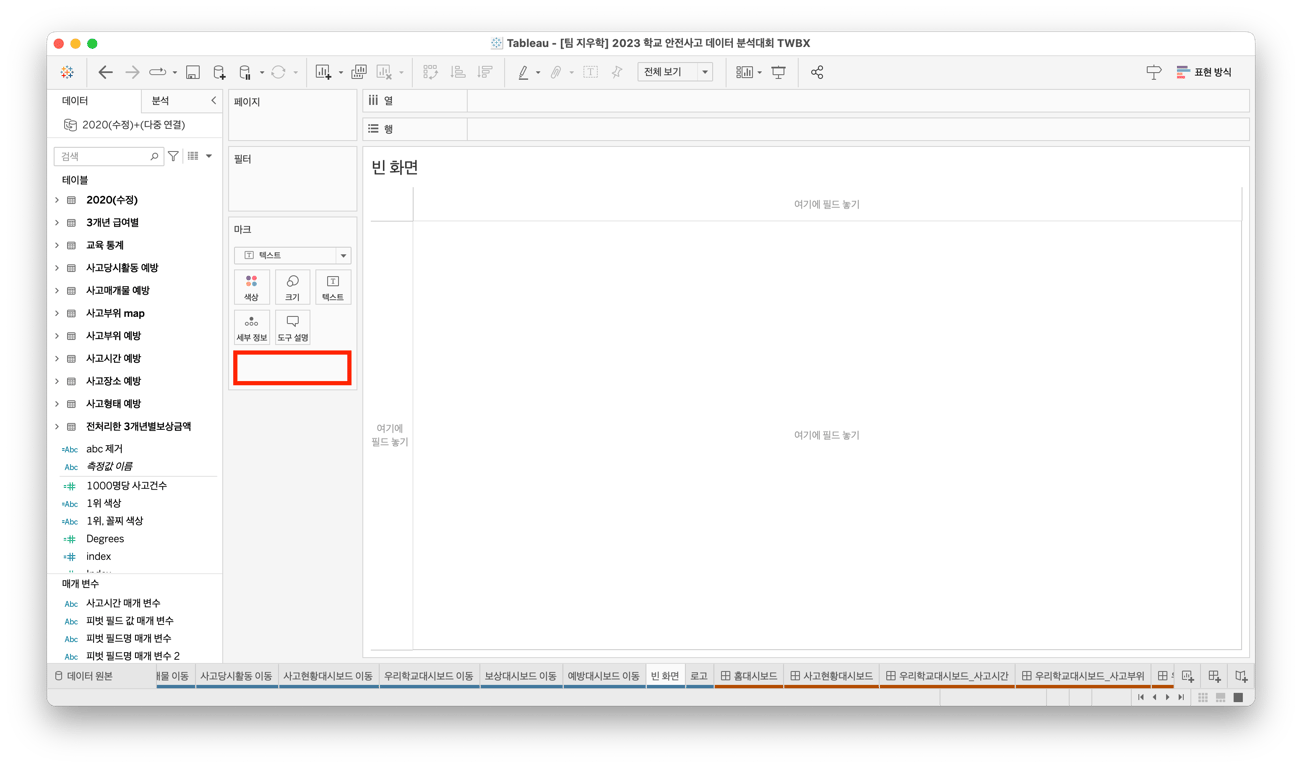Click the 색상 color mark button

[x=251, y=287]
